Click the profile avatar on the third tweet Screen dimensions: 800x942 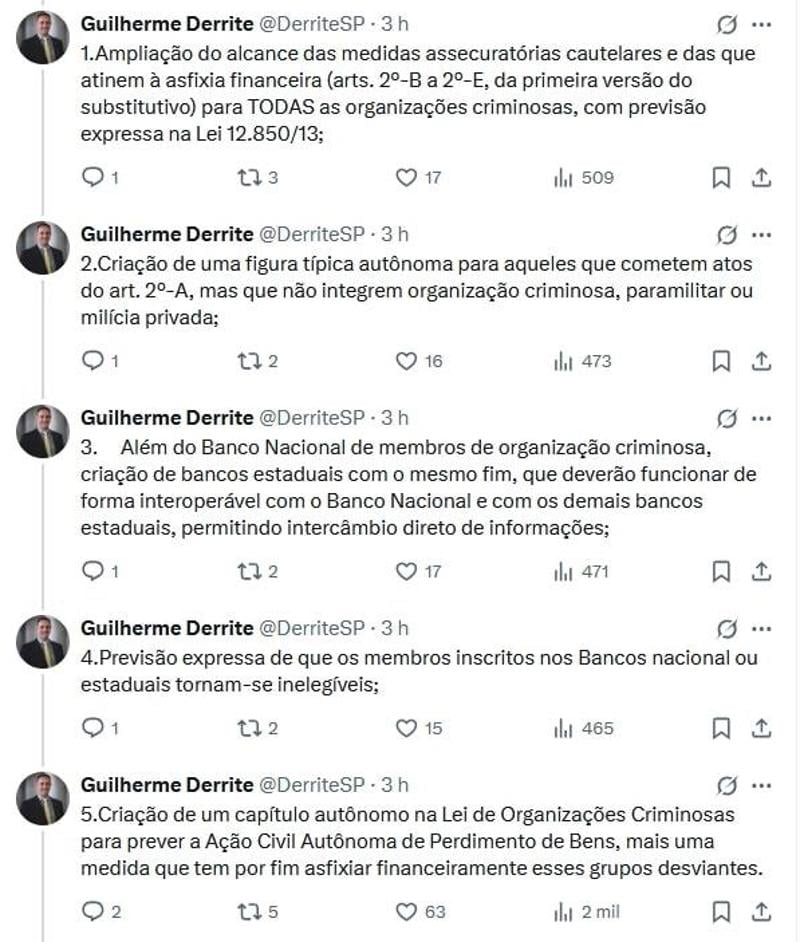coord(43,431)
